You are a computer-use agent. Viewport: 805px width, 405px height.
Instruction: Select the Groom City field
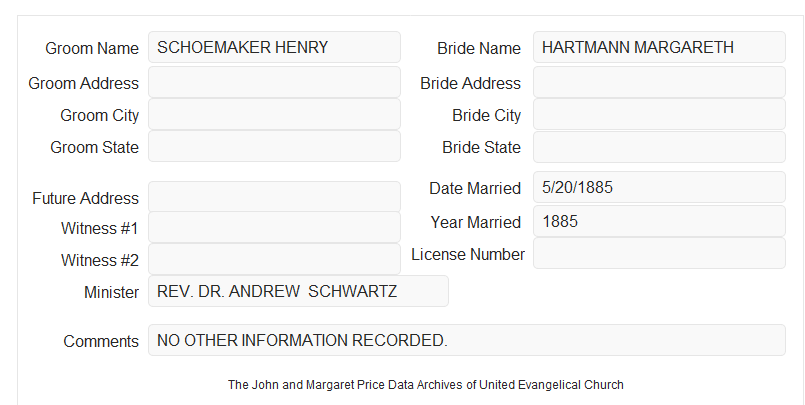coord(274,114)
